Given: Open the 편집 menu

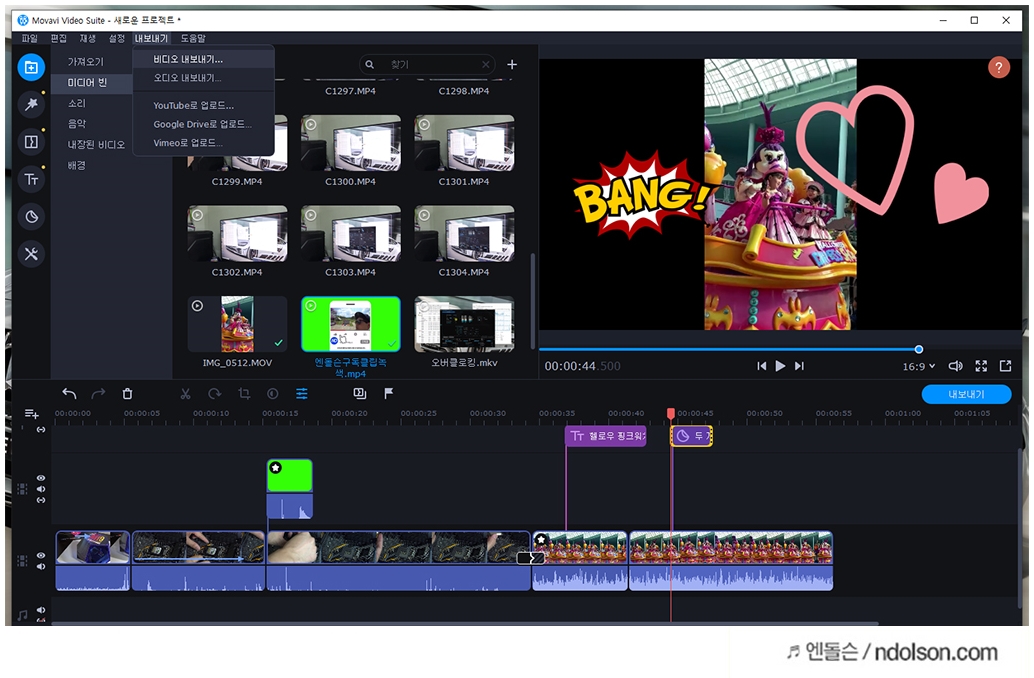Looking at the screenshot, I should point(59,38).
